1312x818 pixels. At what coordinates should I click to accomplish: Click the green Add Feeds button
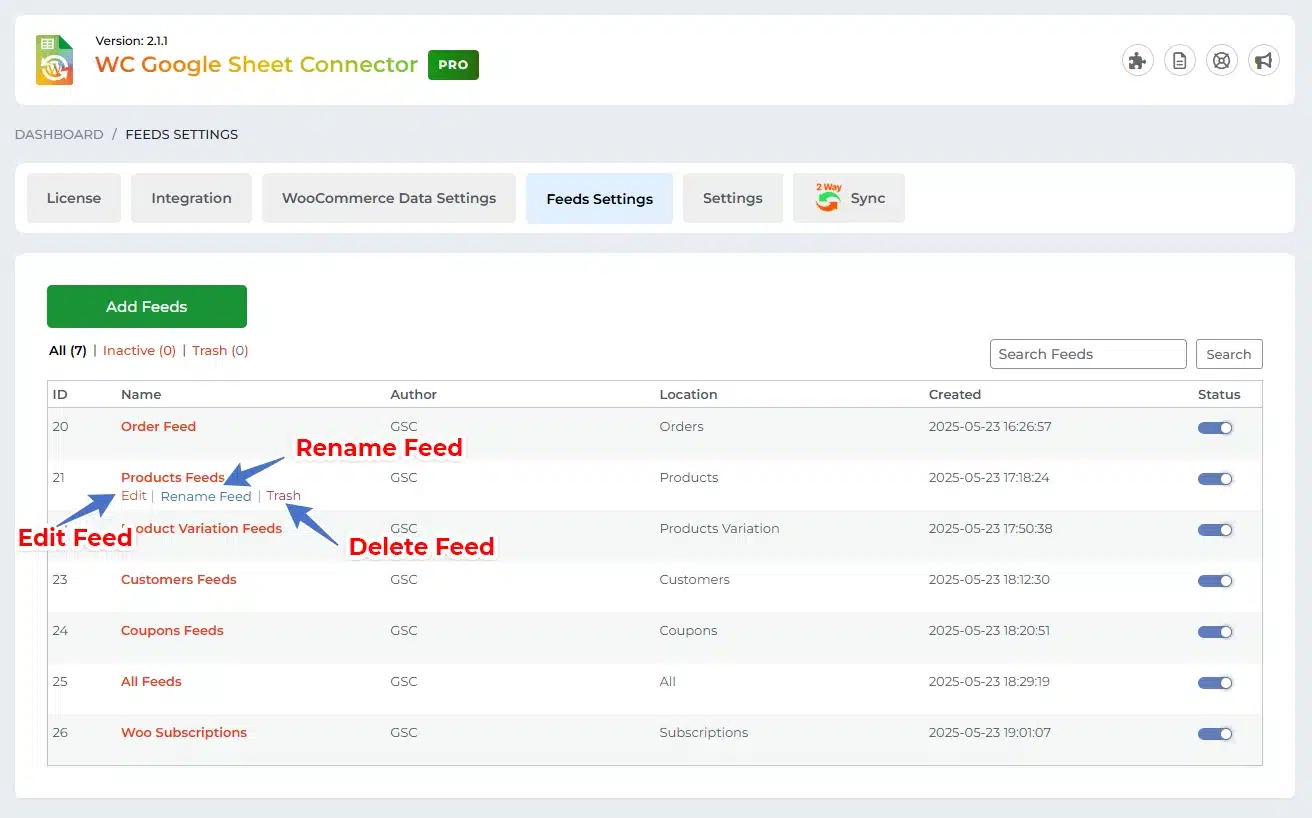coord(147,307)
